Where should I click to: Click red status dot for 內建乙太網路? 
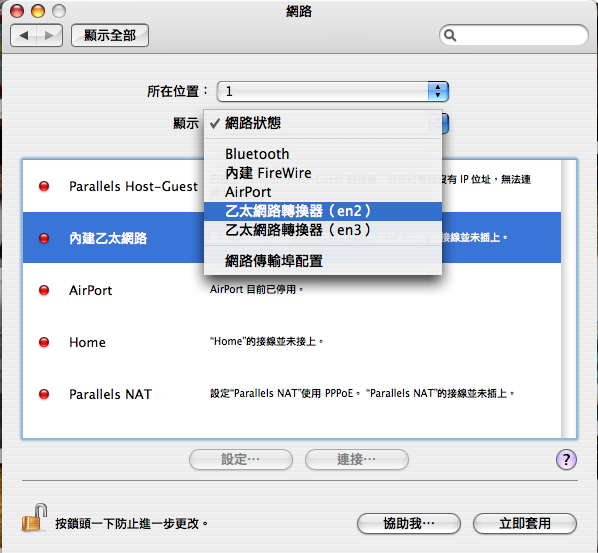(44, 238)
